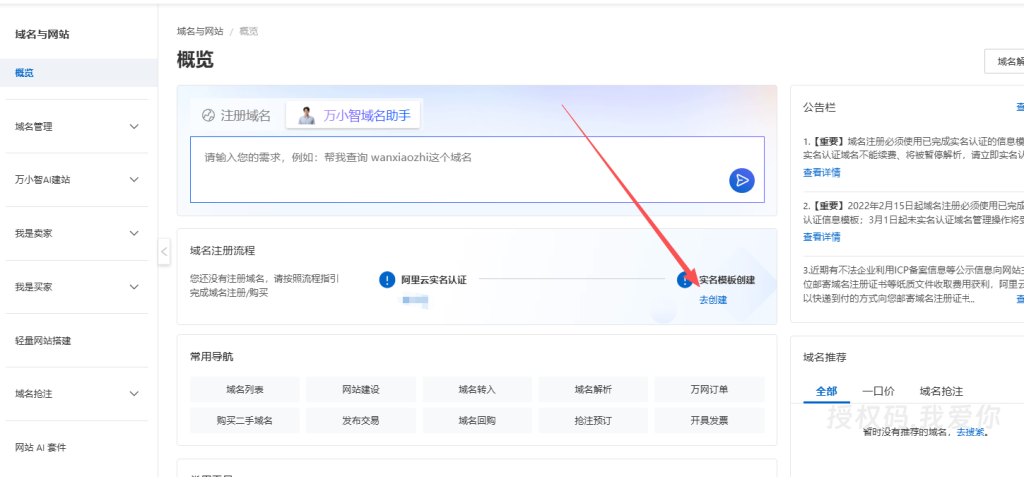Click the 域名与网站 breadcrumb link
1024x477 pixels.
200,31
